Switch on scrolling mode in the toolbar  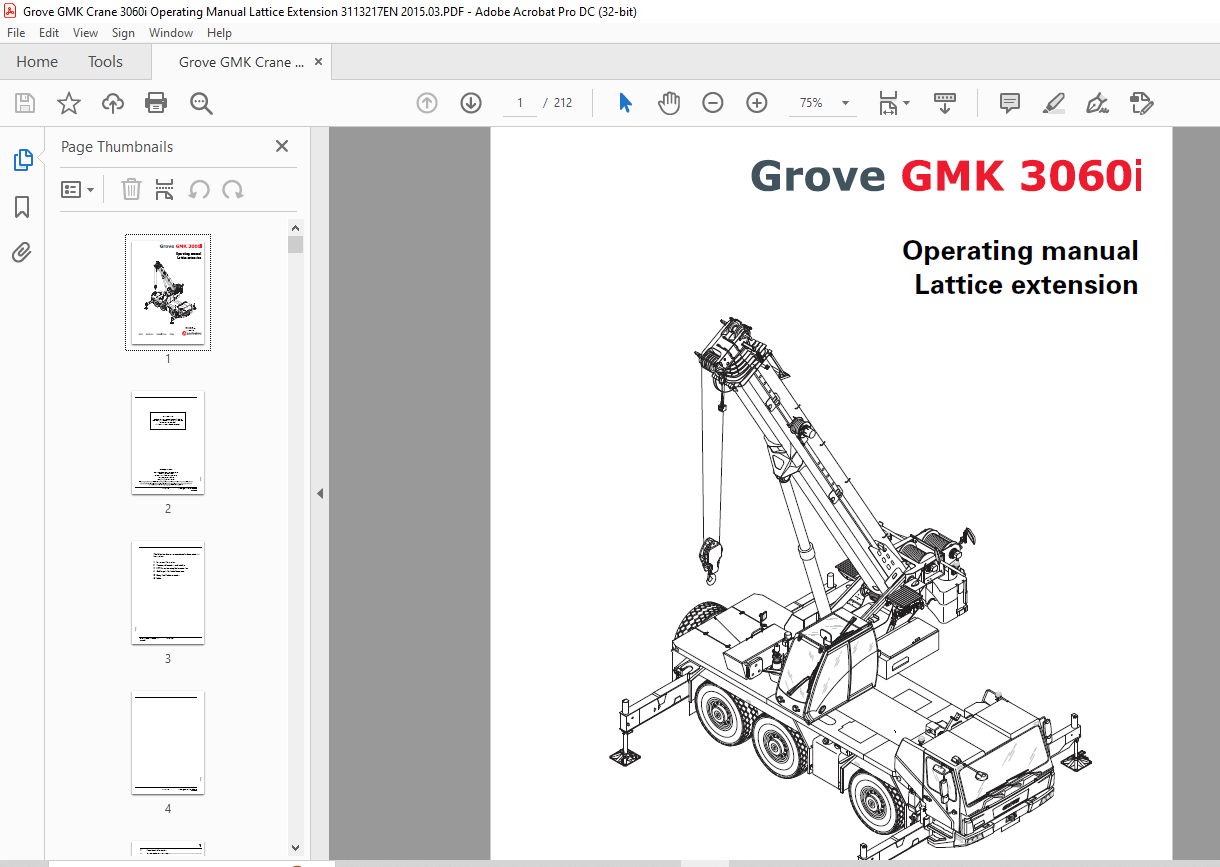tap(945, 103)
